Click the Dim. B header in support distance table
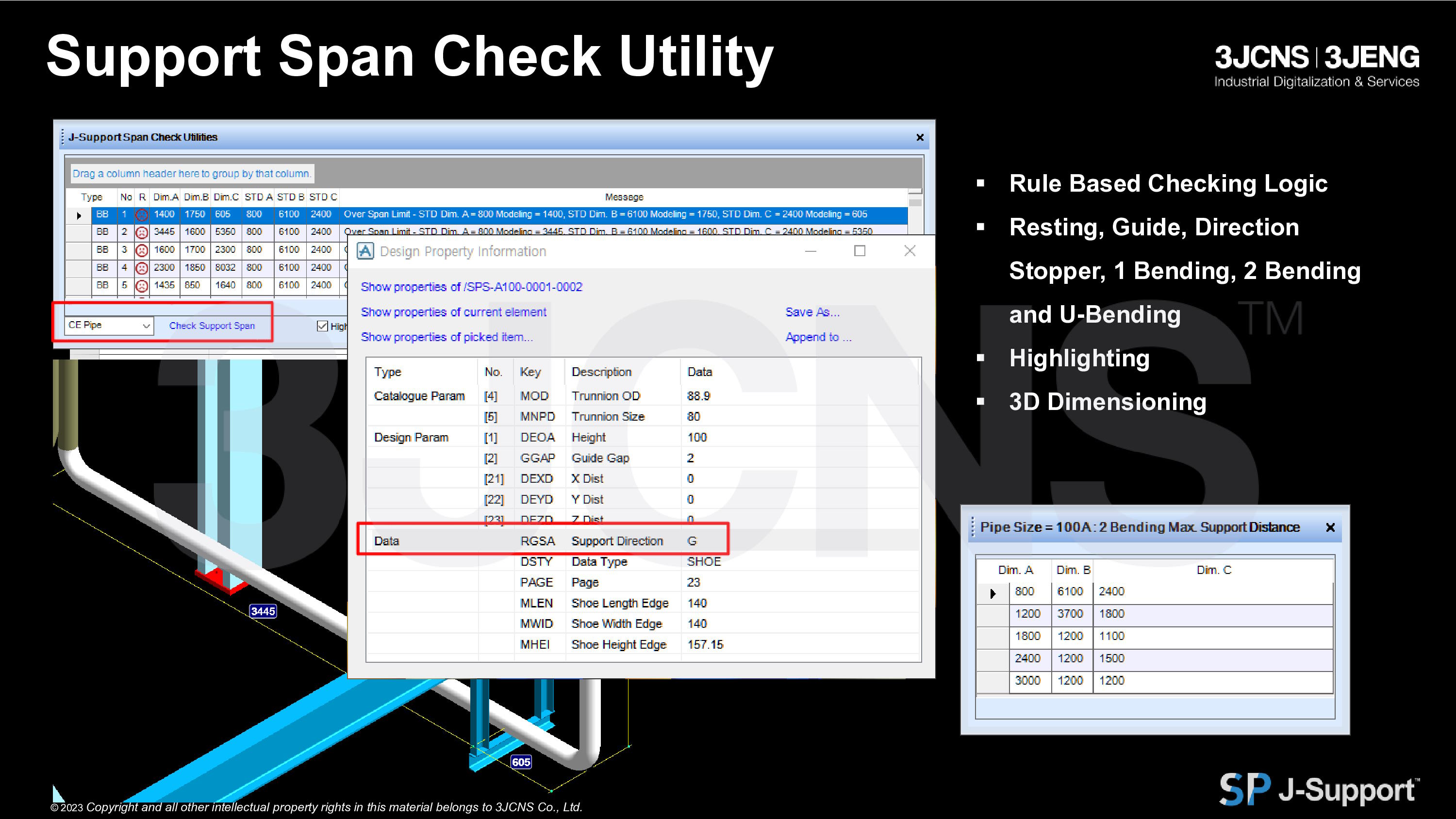 1073,570
